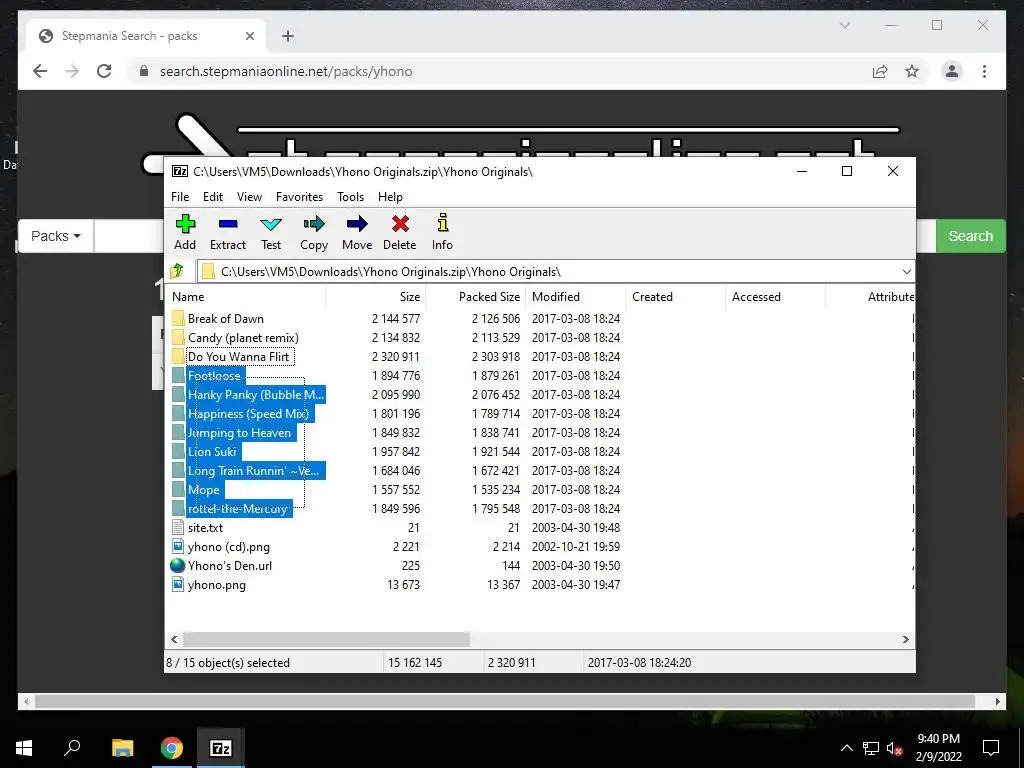Image resolution: width=1024 pixels, height=768 pixels.
Task: Bookmark this page with star icon
Action: tap(912, 71)
